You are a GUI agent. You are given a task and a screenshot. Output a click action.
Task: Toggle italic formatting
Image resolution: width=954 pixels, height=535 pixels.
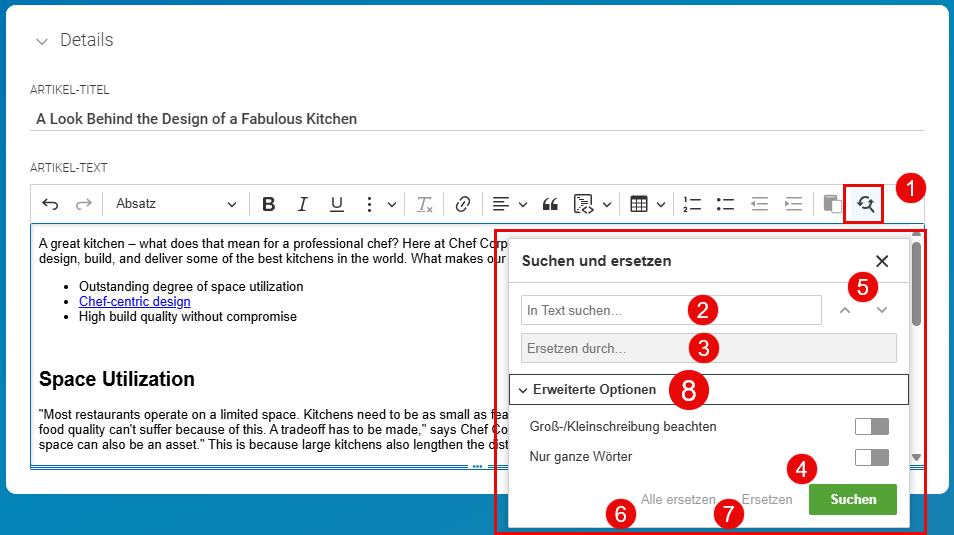pyautogui.click(x=302, y=204)
